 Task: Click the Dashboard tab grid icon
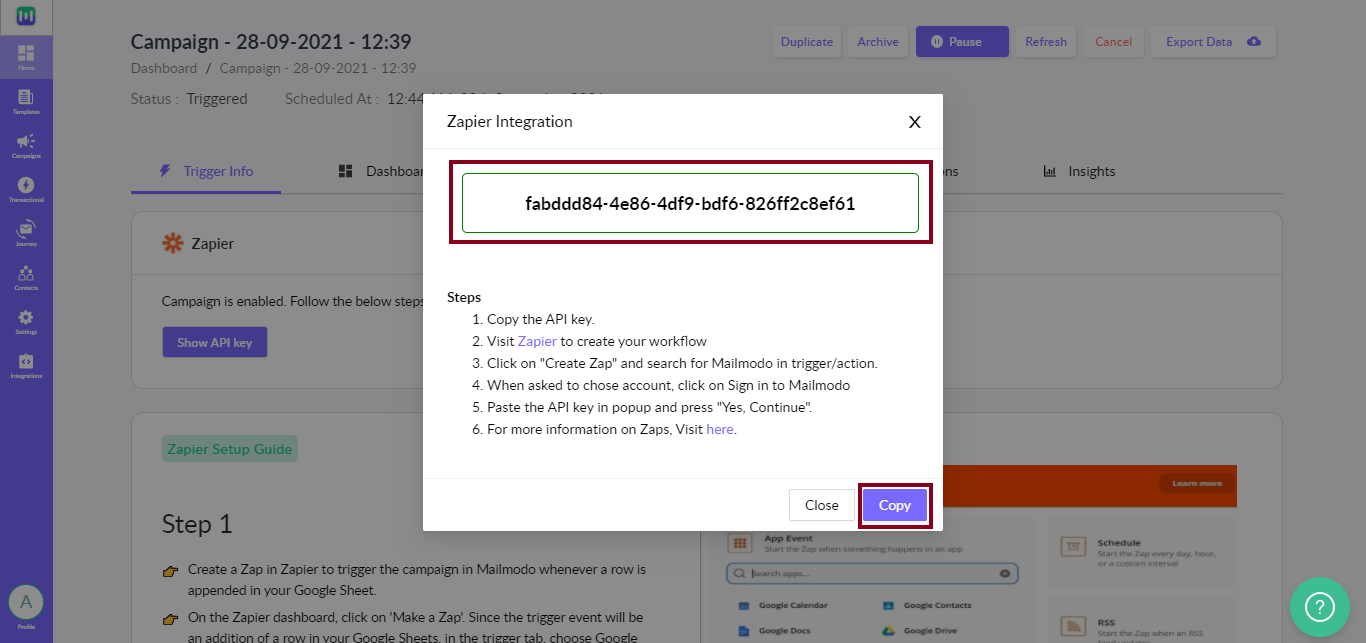pos(345,171)
